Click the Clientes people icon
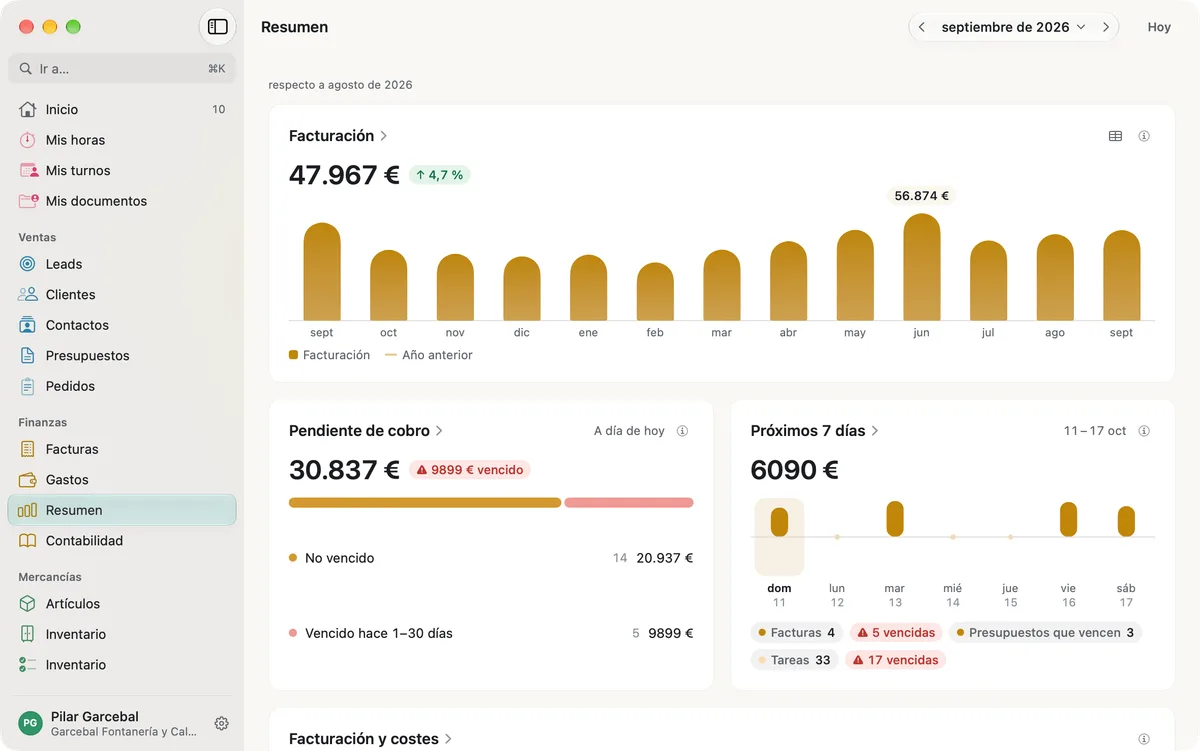The height and width of the screenshot is (751, 1200). tap(28, 294)
